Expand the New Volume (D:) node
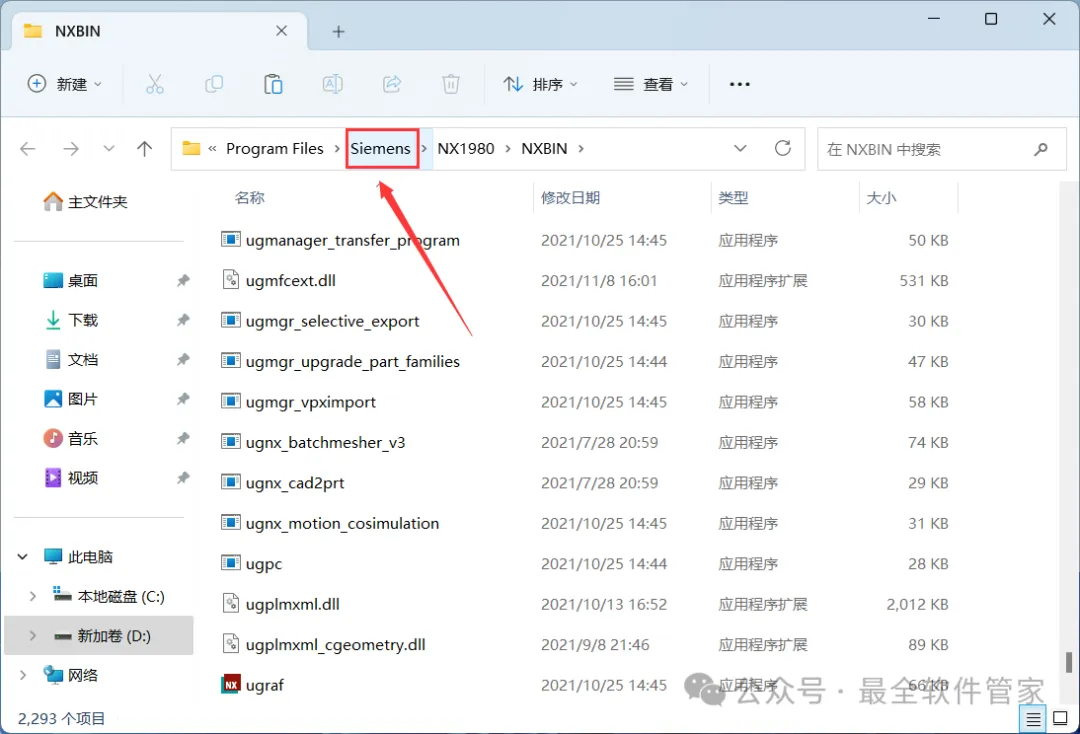1080x734 pixels. pyautogui.click(x=32, y=636)
